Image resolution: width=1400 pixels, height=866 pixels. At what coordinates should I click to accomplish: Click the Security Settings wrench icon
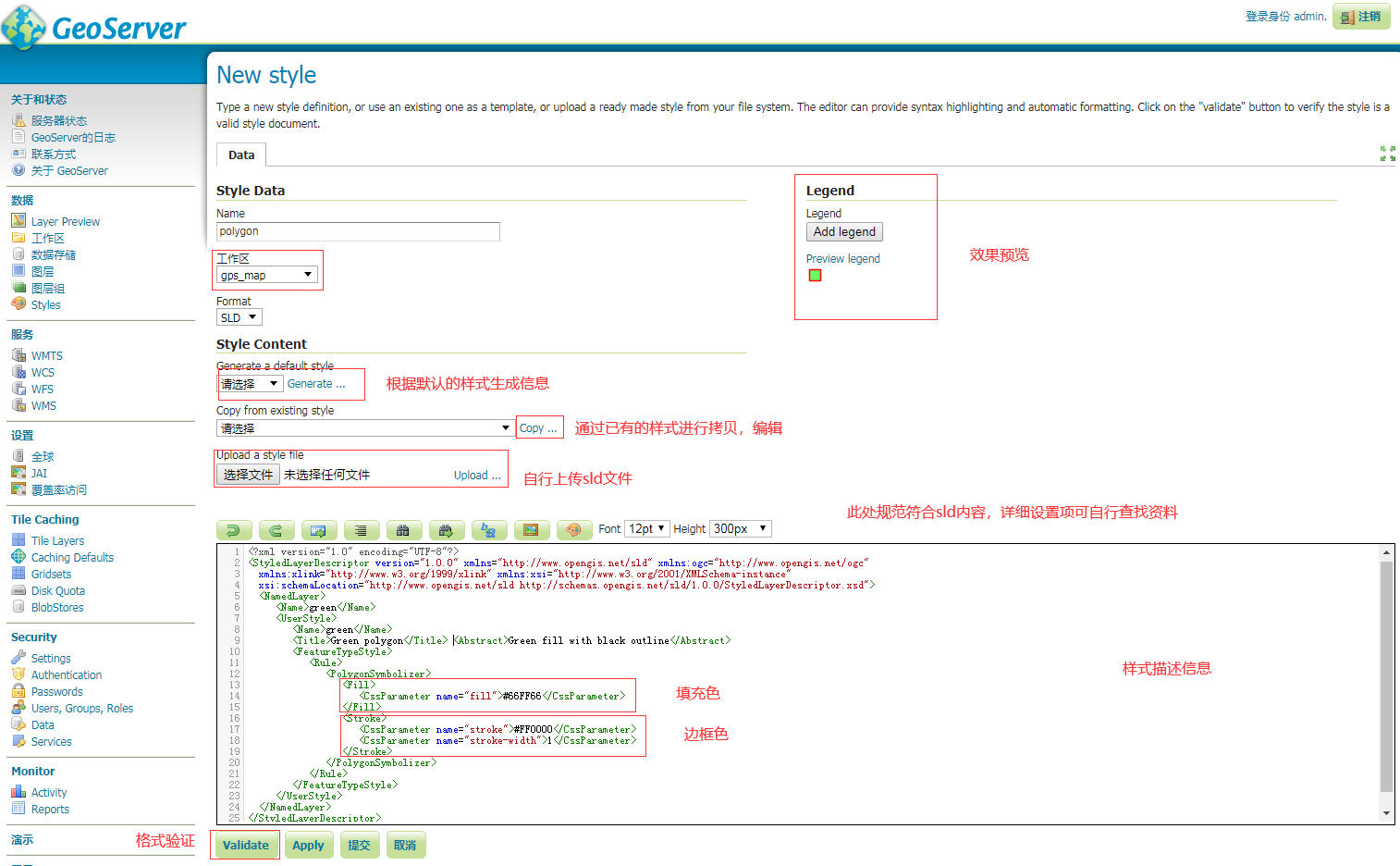click(18, 658)
